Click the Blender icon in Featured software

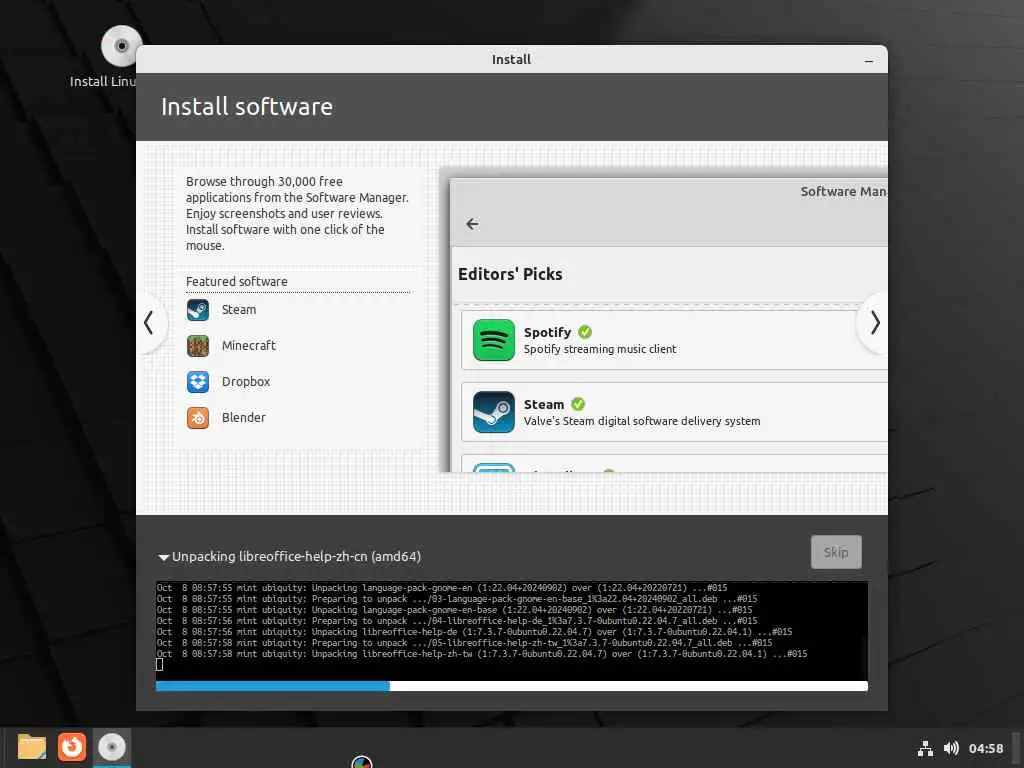[x=198, y=417]
